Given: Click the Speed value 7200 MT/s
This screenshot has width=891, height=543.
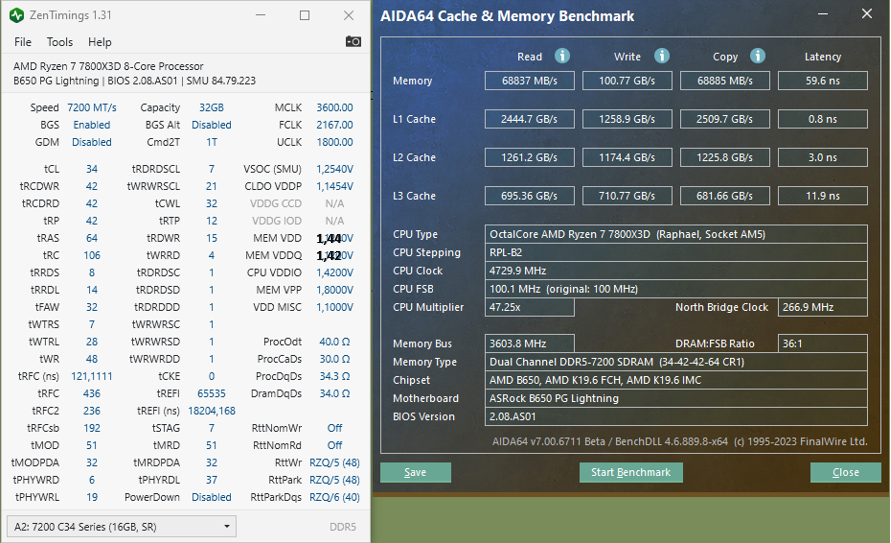Looking at the screenshot, I should (91, 107).
